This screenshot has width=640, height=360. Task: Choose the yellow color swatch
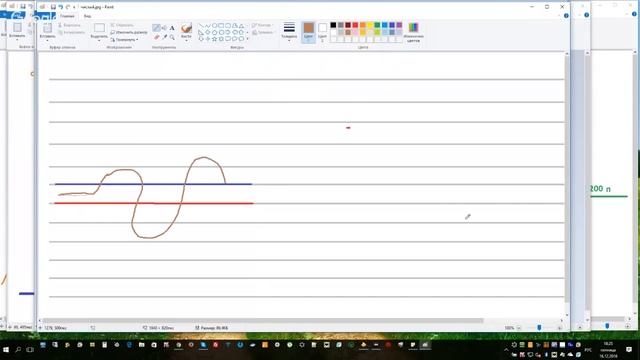[x=370, y=25]
